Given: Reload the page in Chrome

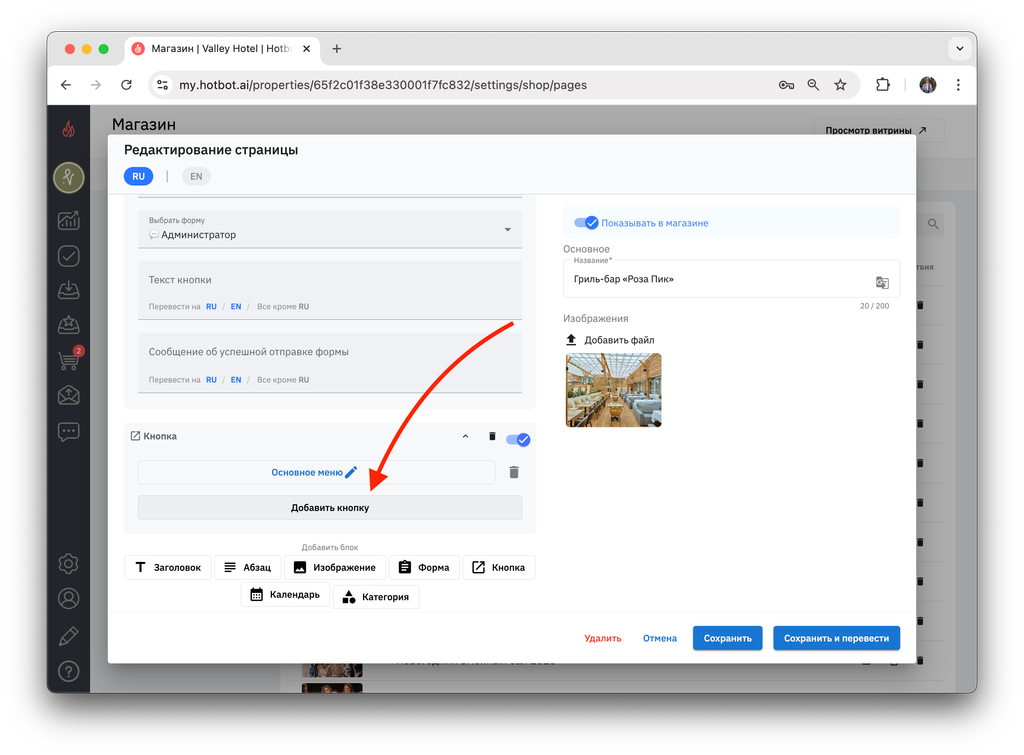Looking at the screenshot, I should (x=127, y=85).
